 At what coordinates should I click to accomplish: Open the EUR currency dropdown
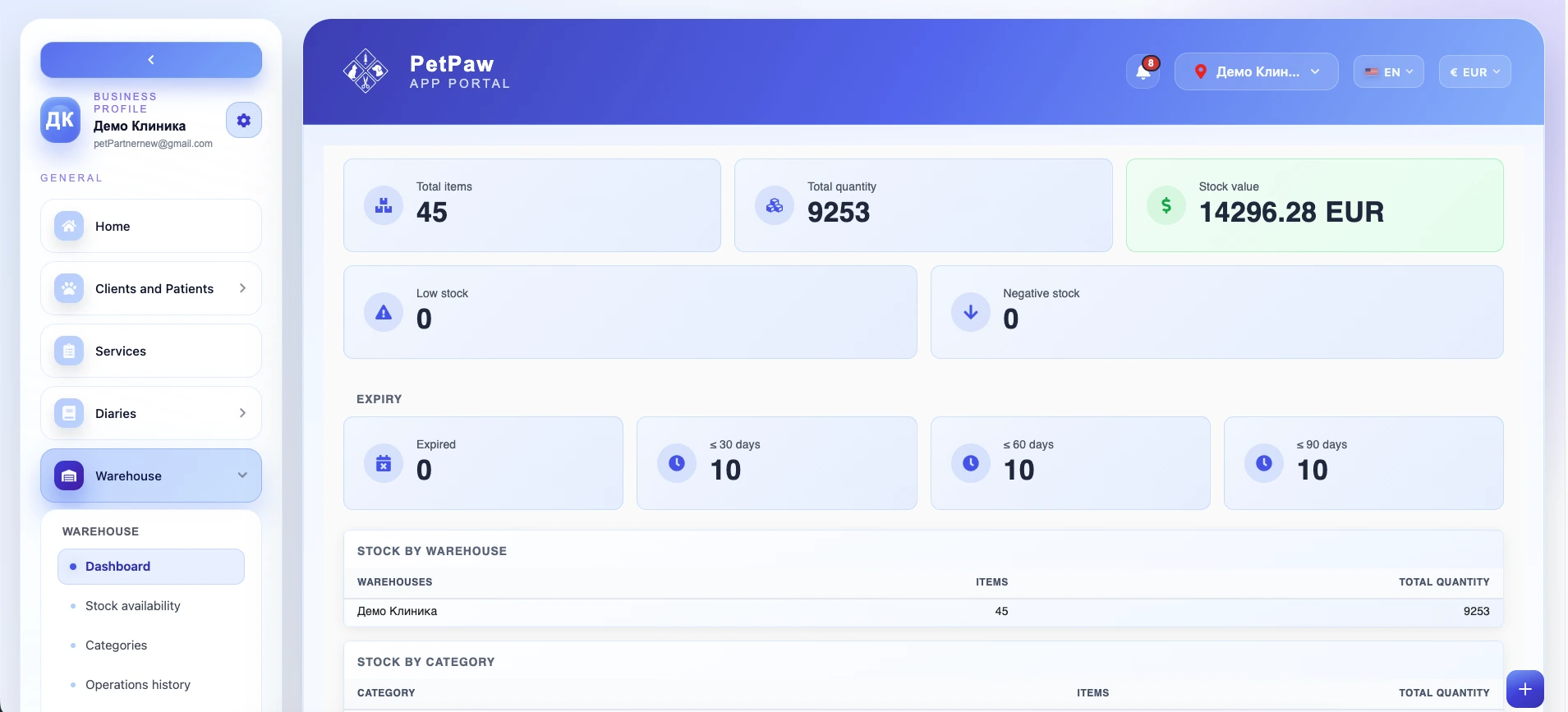(x=1475, y=72)
